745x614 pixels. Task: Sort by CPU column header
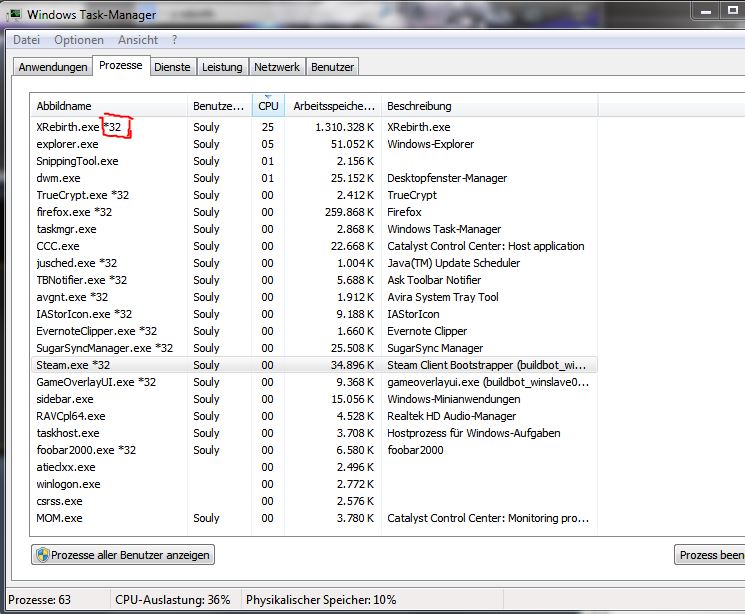pyautogui.click(x=268, y=106)
